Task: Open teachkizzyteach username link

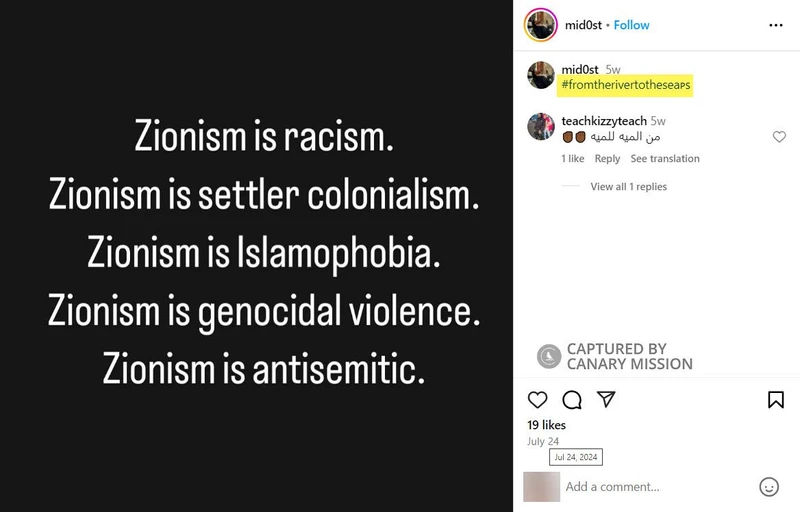Action: tap(604, 121)
